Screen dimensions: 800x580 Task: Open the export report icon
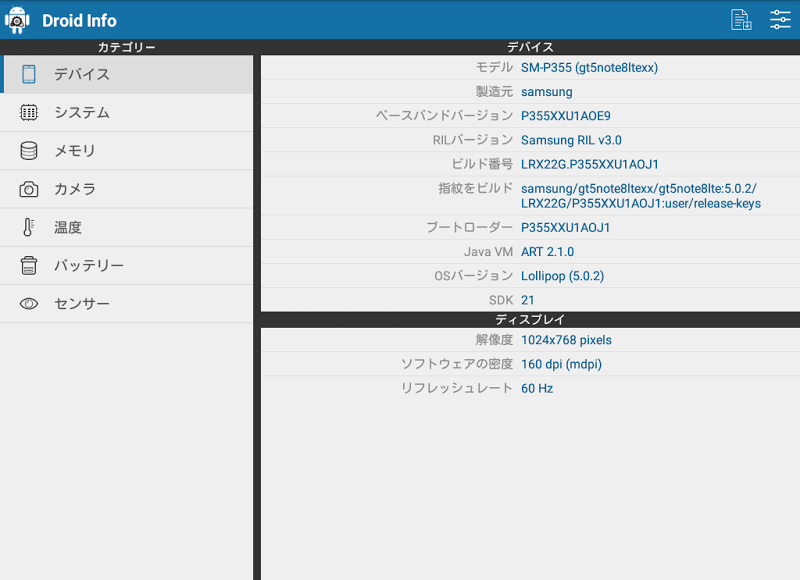[741, 20]
